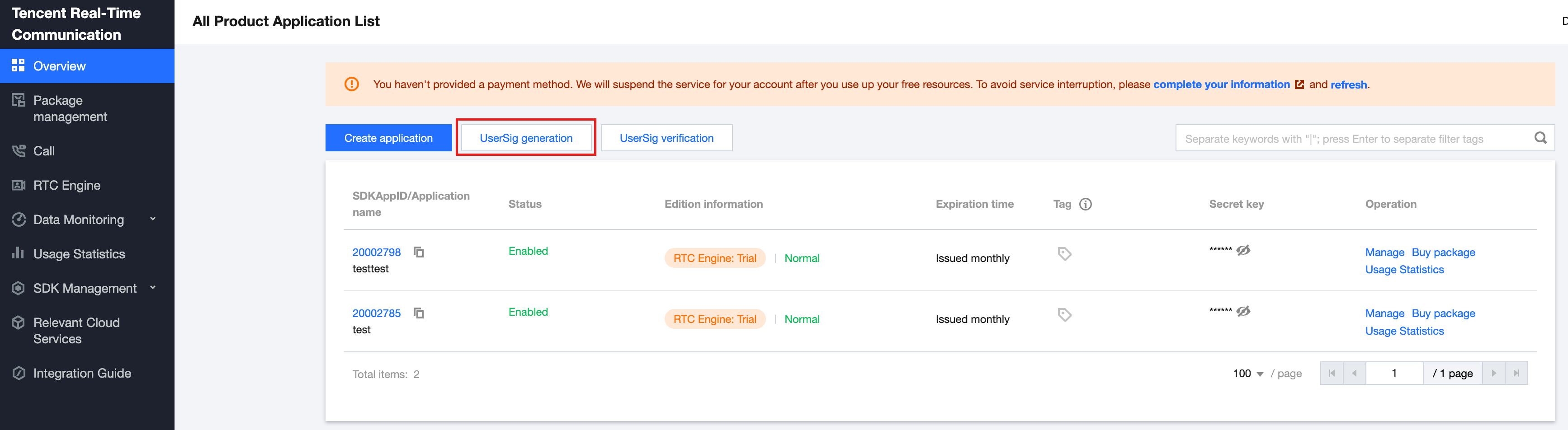The width and height of the screenshot is (1568, 430).
Task: Open Package management in sidebar
Action: (70, 108)
